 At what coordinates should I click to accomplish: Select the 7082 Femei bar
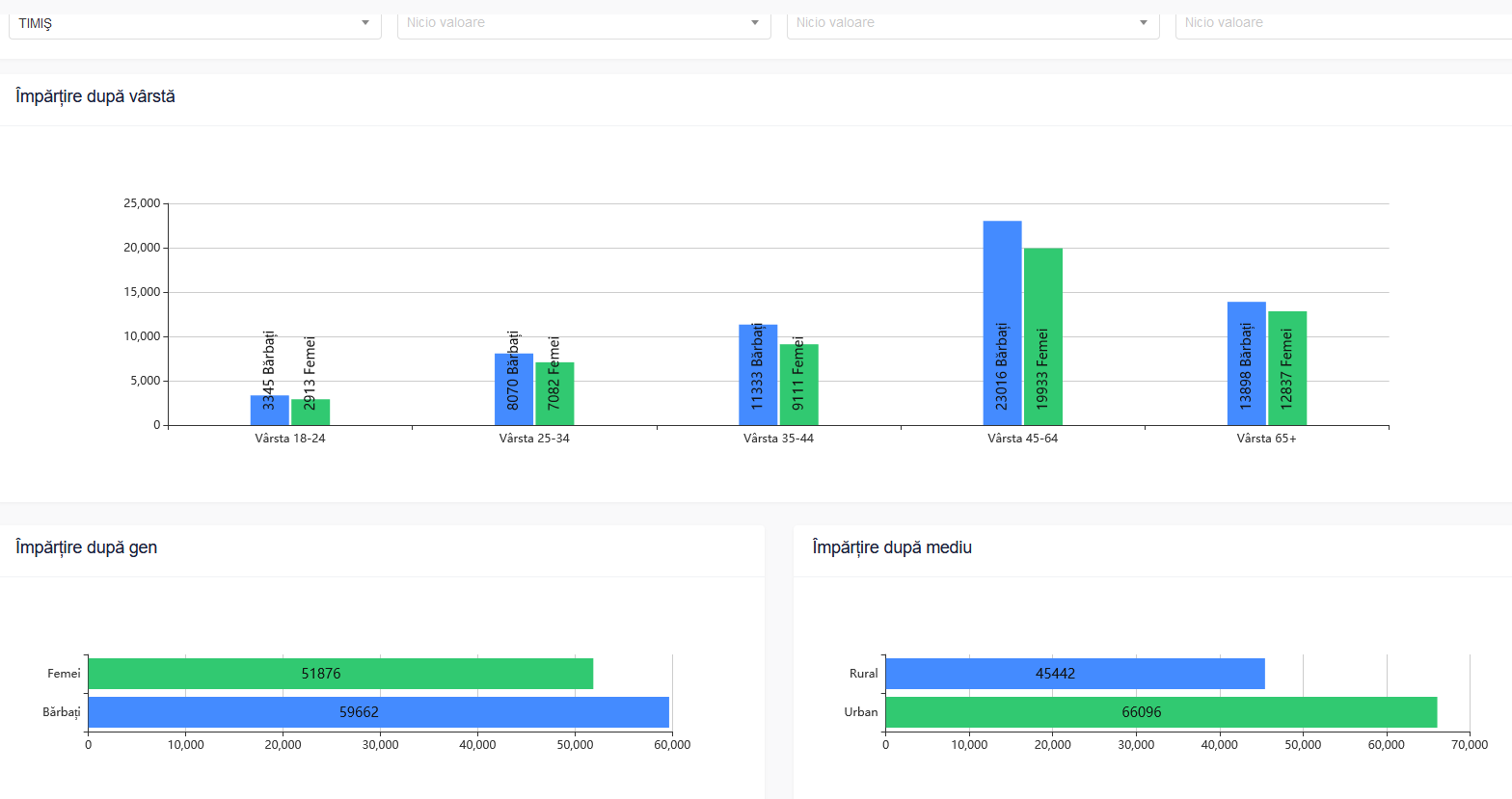tap(554, 394)
